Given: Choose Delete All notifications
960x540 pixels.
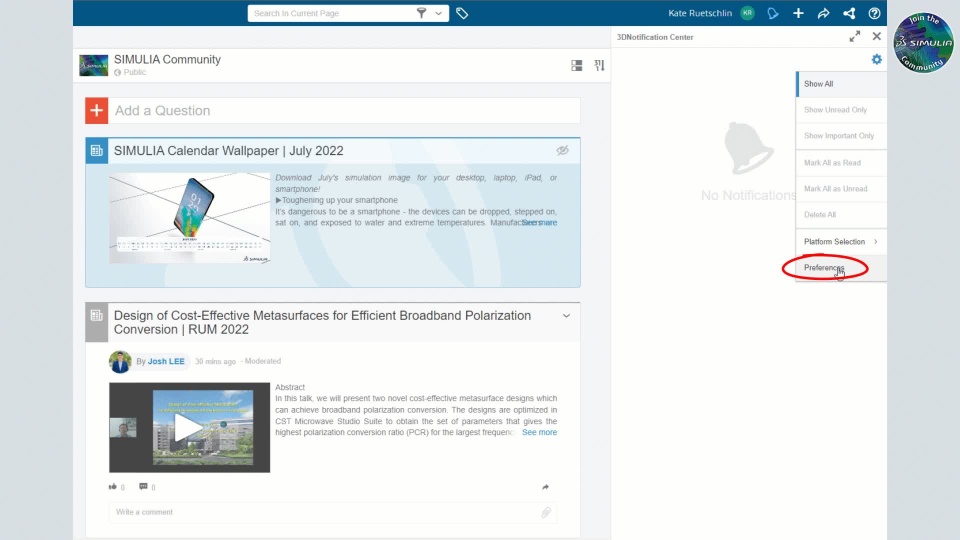Looking at the screenshot, I should 841,215.
